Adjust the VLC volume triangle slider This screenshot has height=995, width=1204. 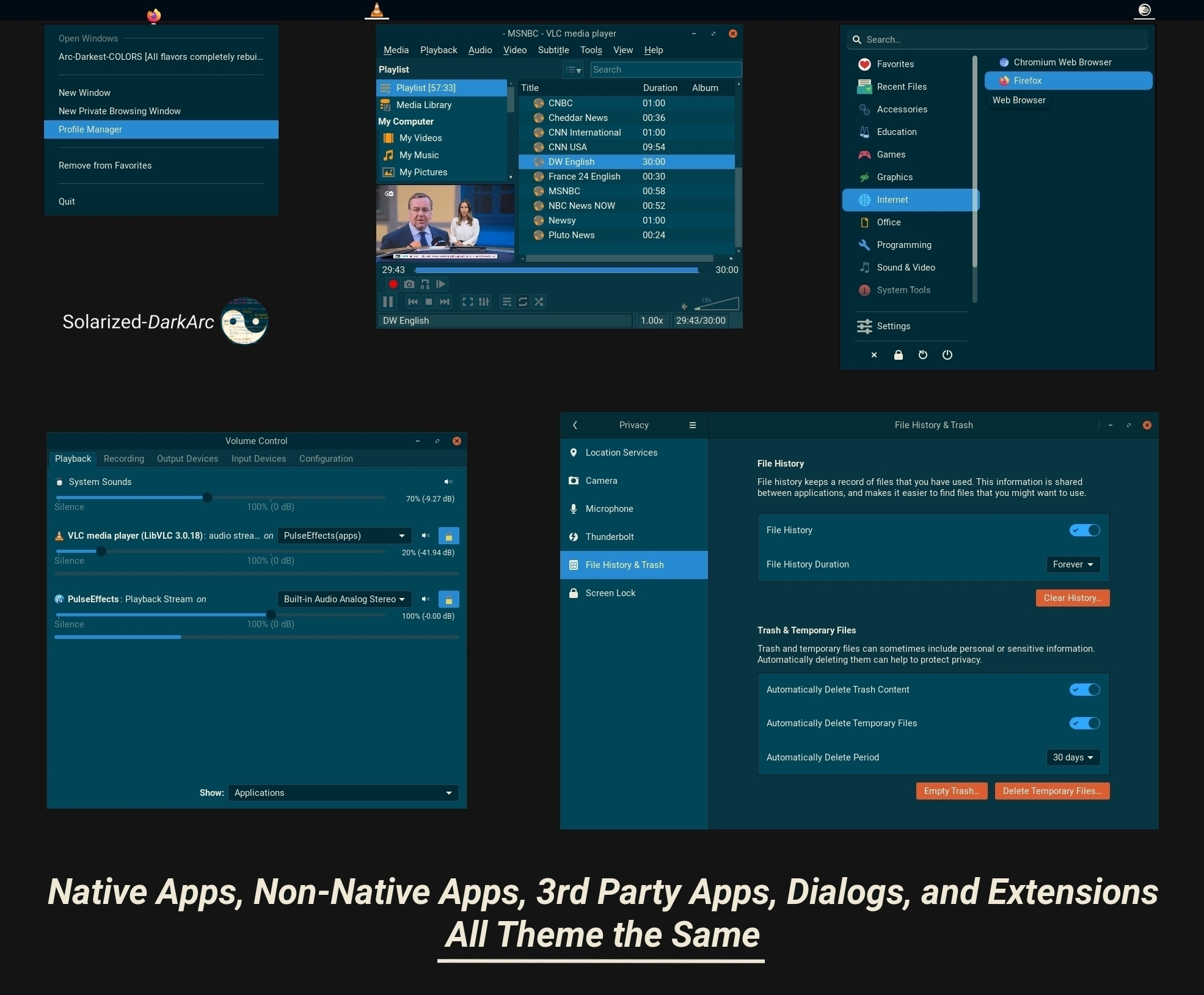(x=717, y=304)
